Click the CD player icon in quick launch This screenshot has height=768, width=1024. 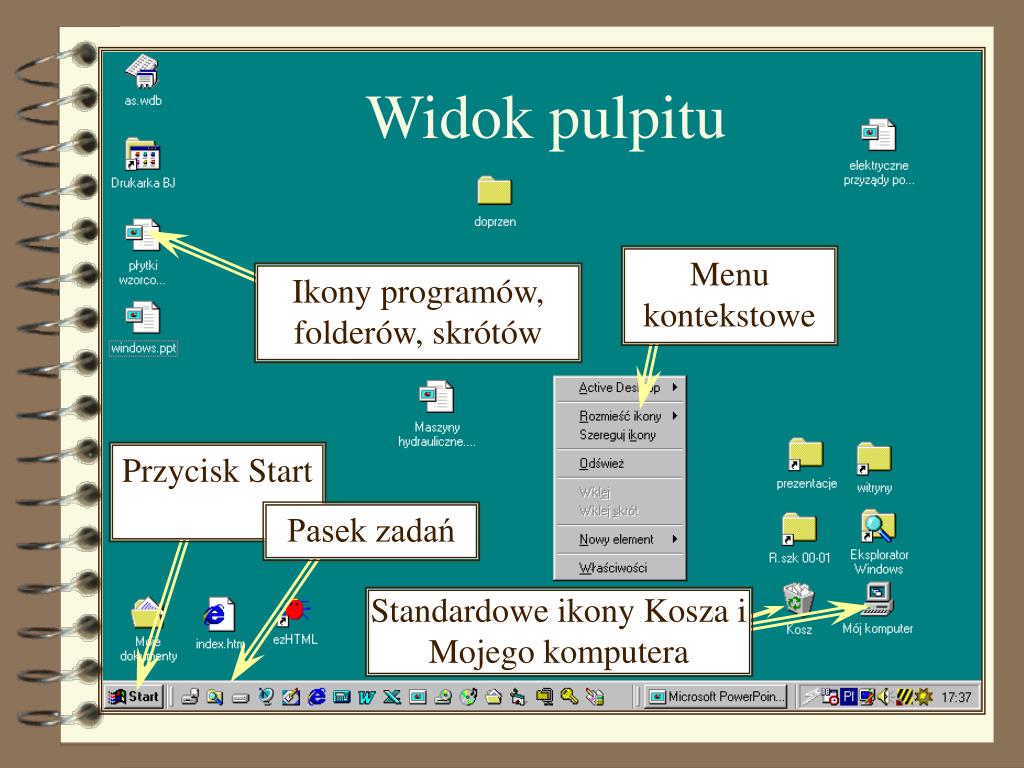click(468, 697)
